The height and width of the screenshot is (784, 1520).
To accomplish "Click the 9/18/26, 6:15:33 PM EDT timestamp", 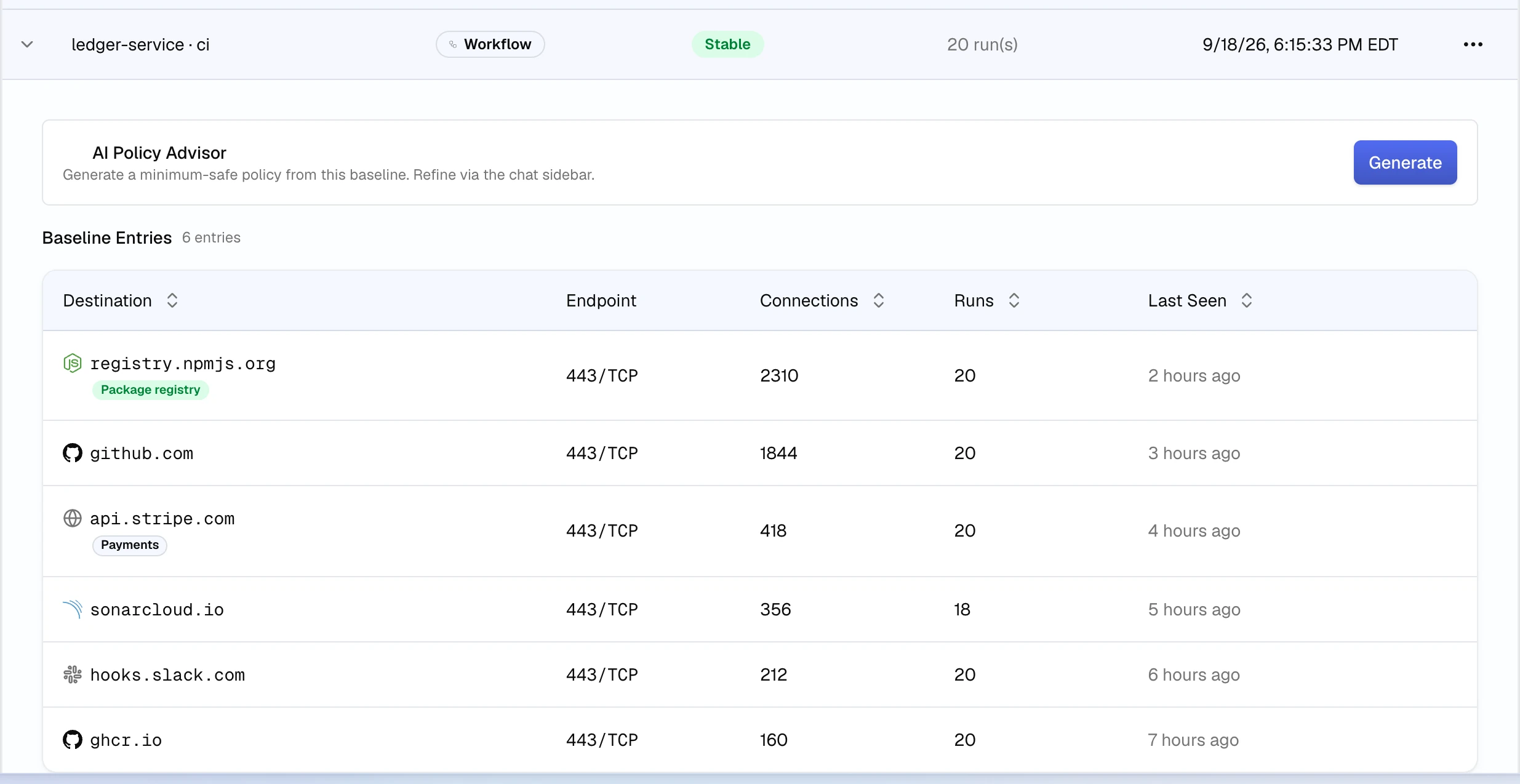I will pos(1300,44).
